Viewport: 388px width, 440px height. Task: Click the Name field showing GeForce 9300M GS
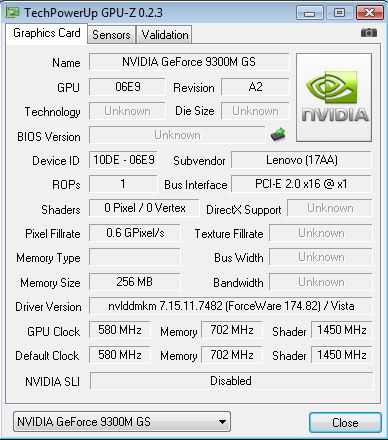click(189, 62)
